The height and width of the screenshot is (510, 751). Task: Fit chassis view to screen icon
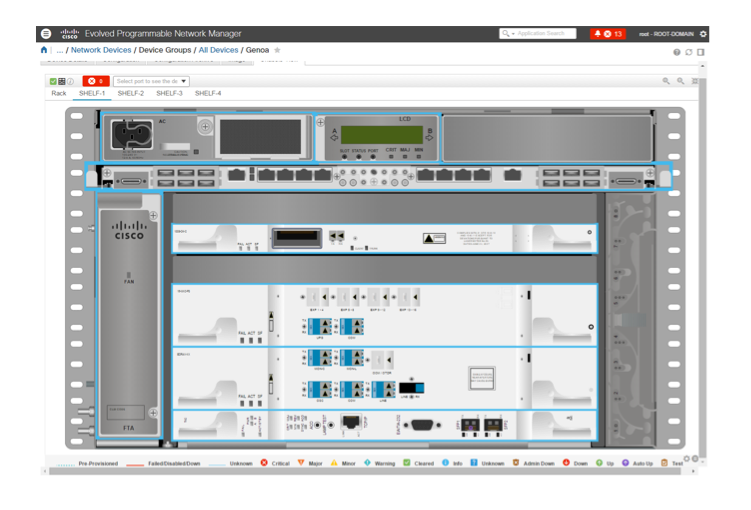click(694, 81)
